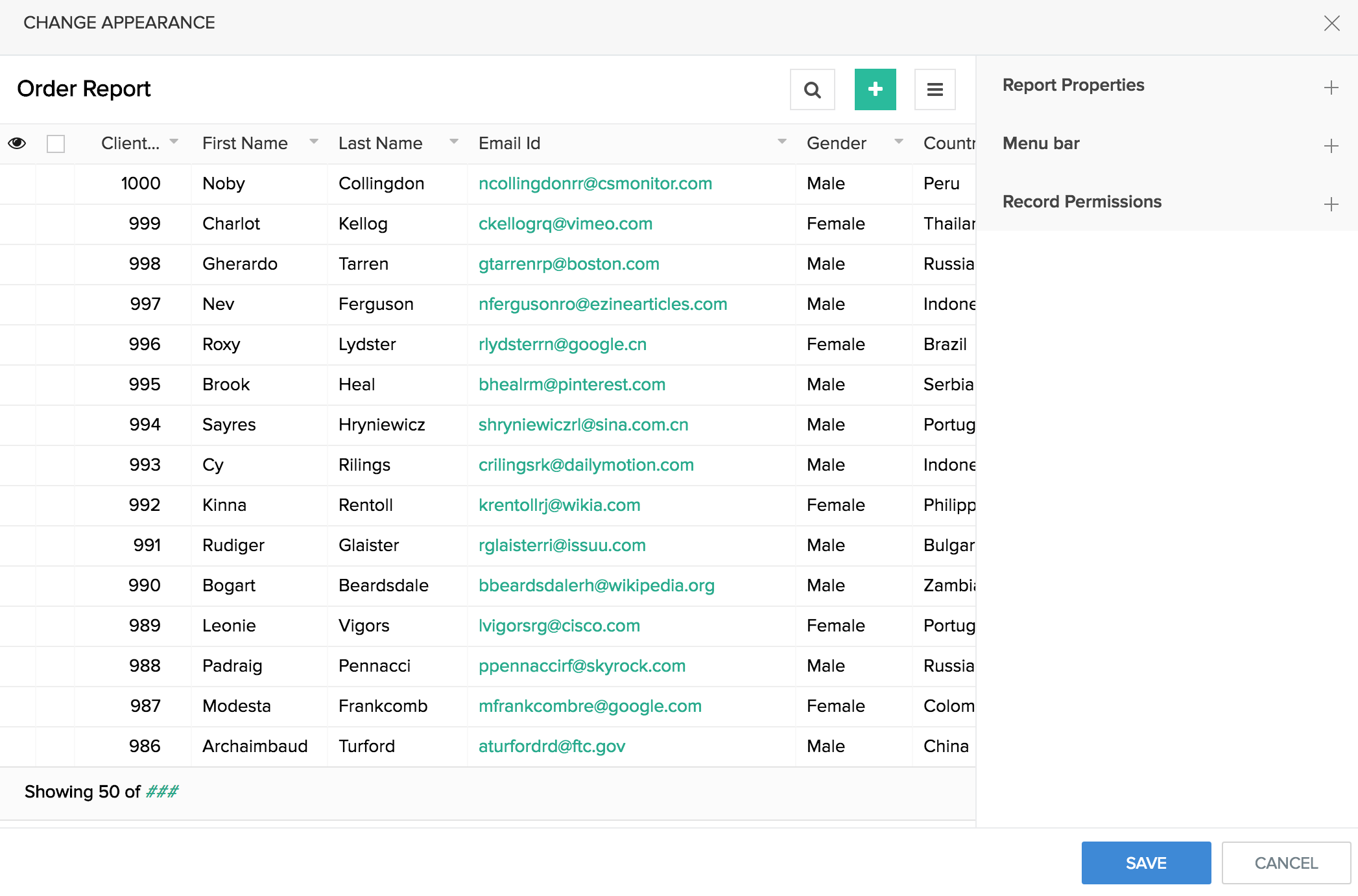
Task: Expand Record Permissions plus icon
Action: 1331,204
